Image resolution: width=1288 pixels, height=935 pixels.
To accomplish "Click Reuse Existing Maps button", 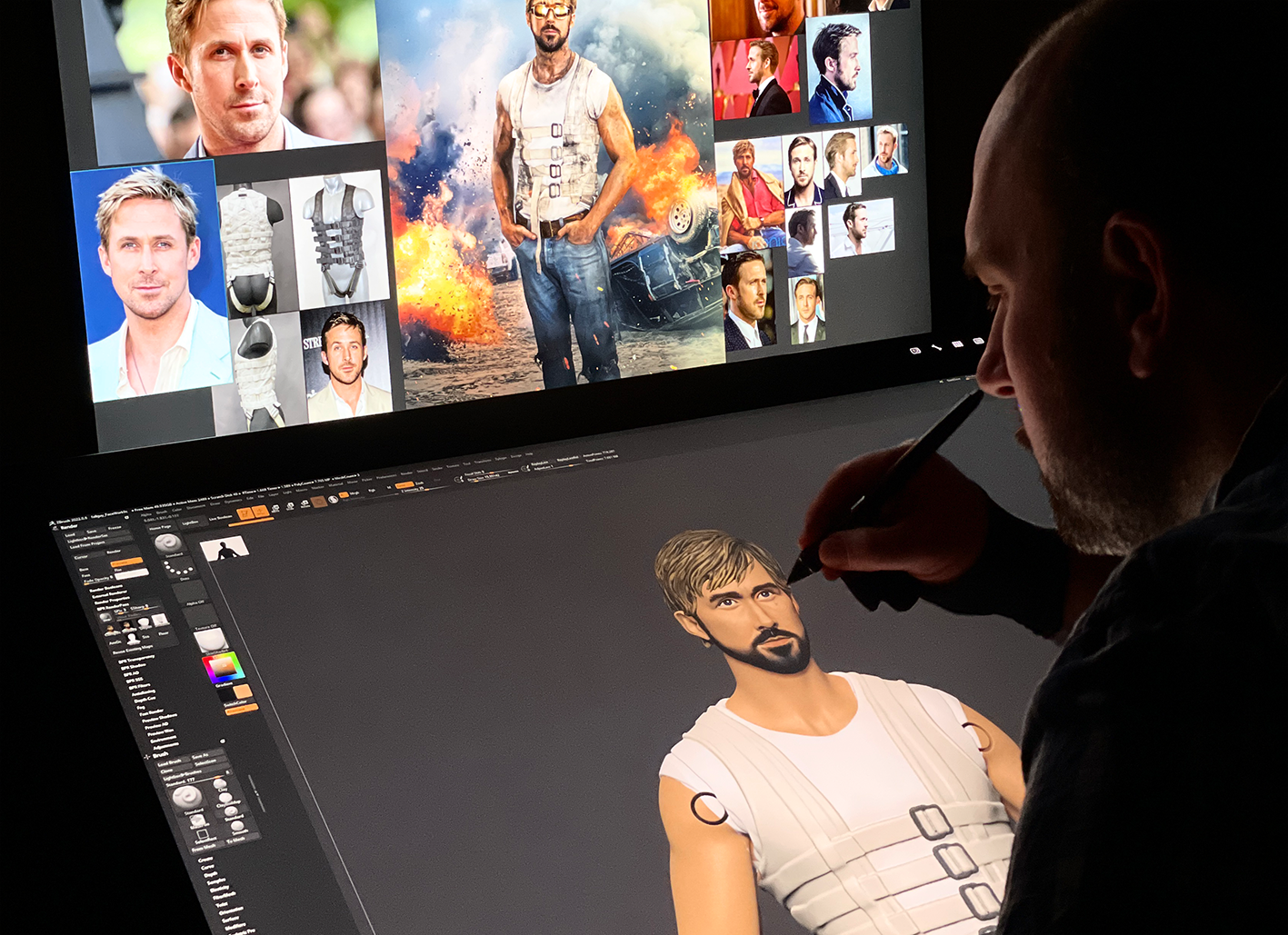I will pos(133,649).
